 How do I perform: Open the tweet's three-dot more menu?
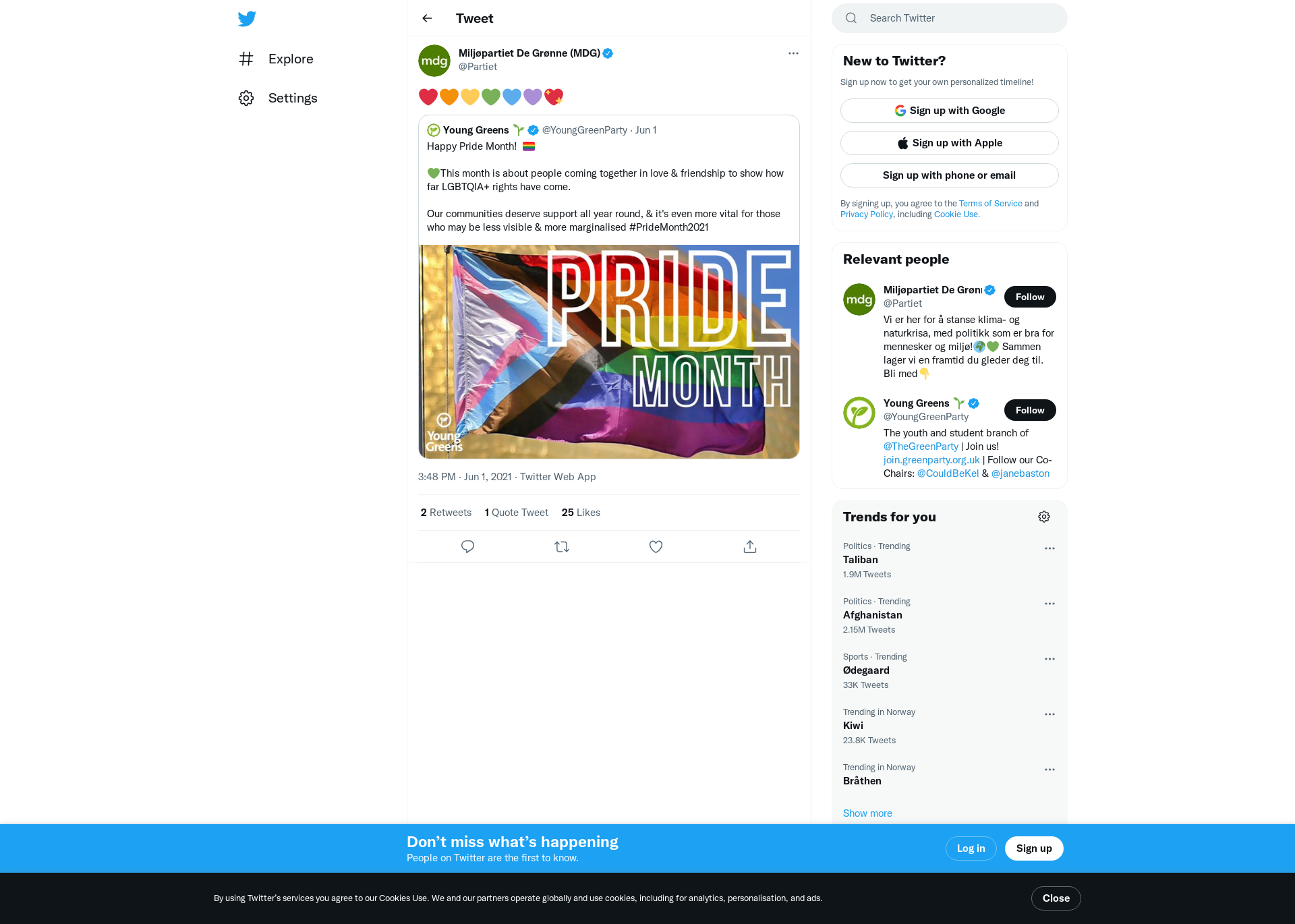tap(793, 53)
